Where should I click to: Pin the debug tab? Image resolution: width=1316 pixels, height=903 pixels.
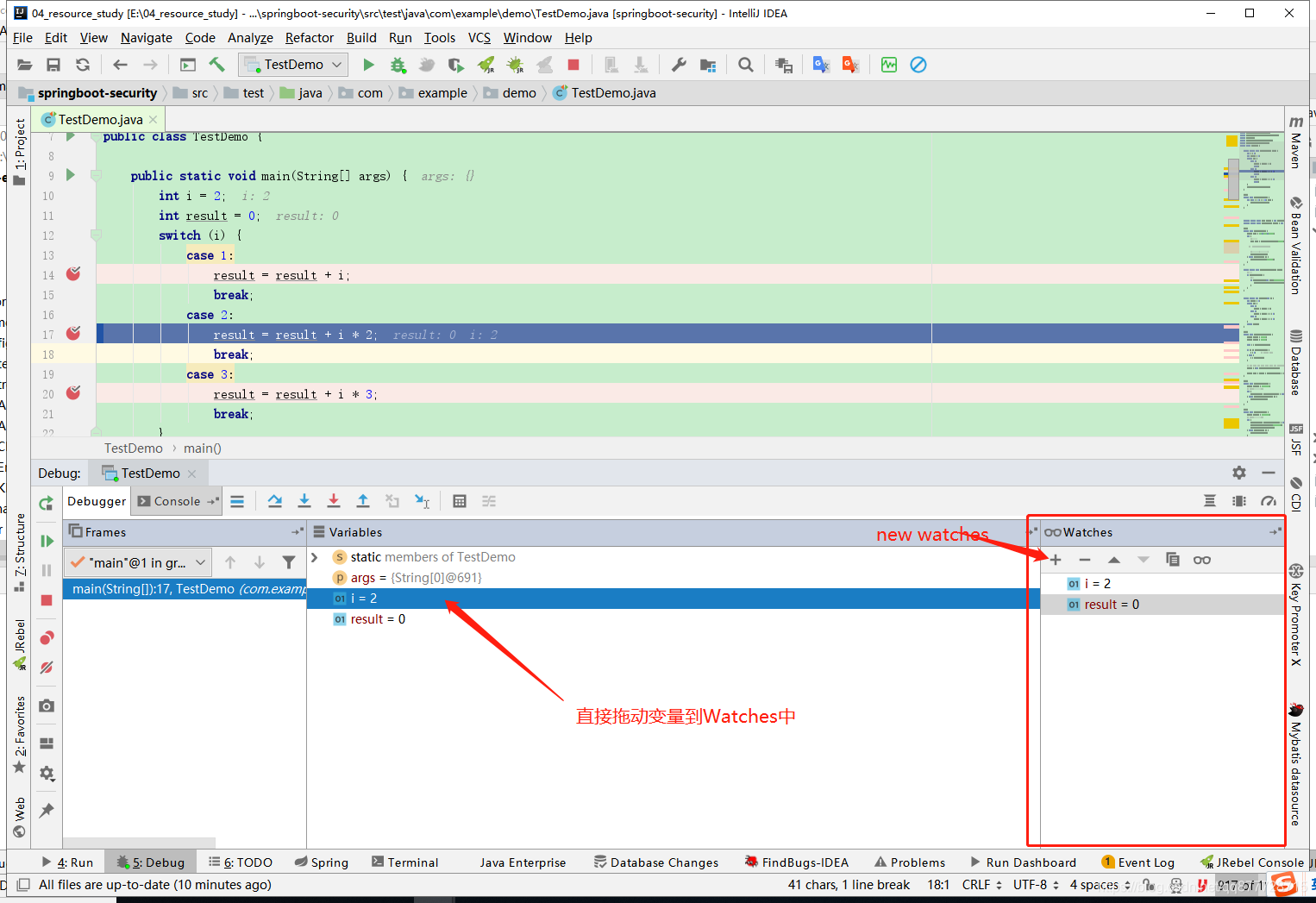(47, 810)
